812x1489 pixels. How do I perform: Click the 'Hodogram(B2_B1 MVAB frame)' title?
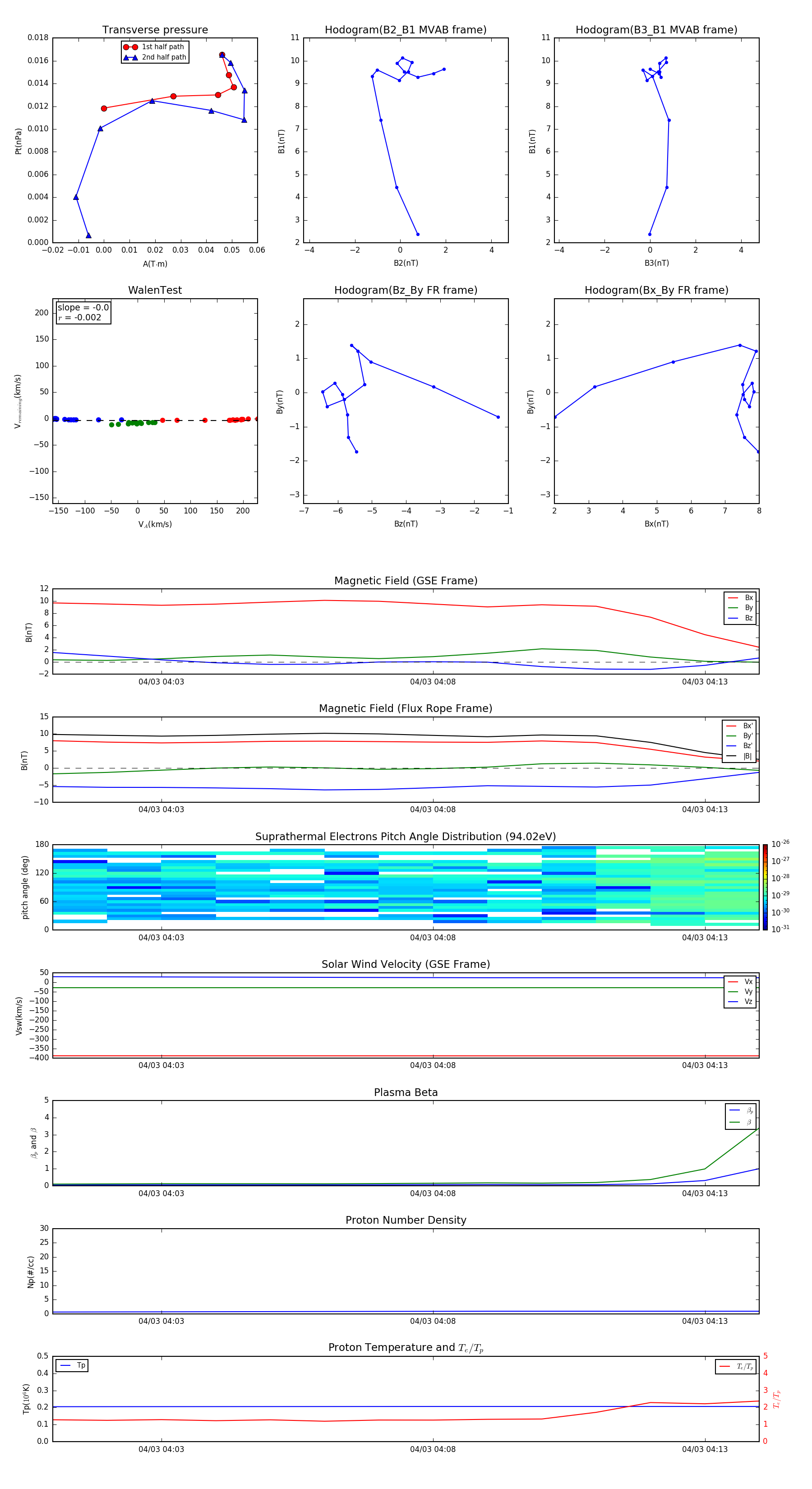(x=406, y=30)
